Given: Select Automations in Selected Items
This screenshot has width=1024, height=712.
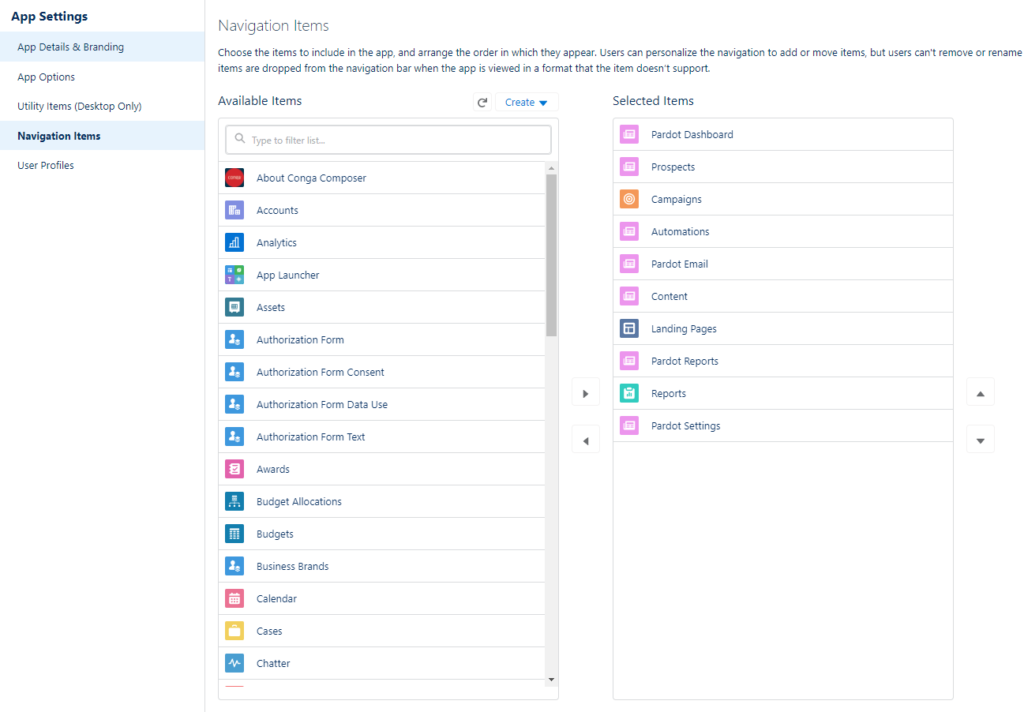Looking at the screenshot, I should click(783, 231).
